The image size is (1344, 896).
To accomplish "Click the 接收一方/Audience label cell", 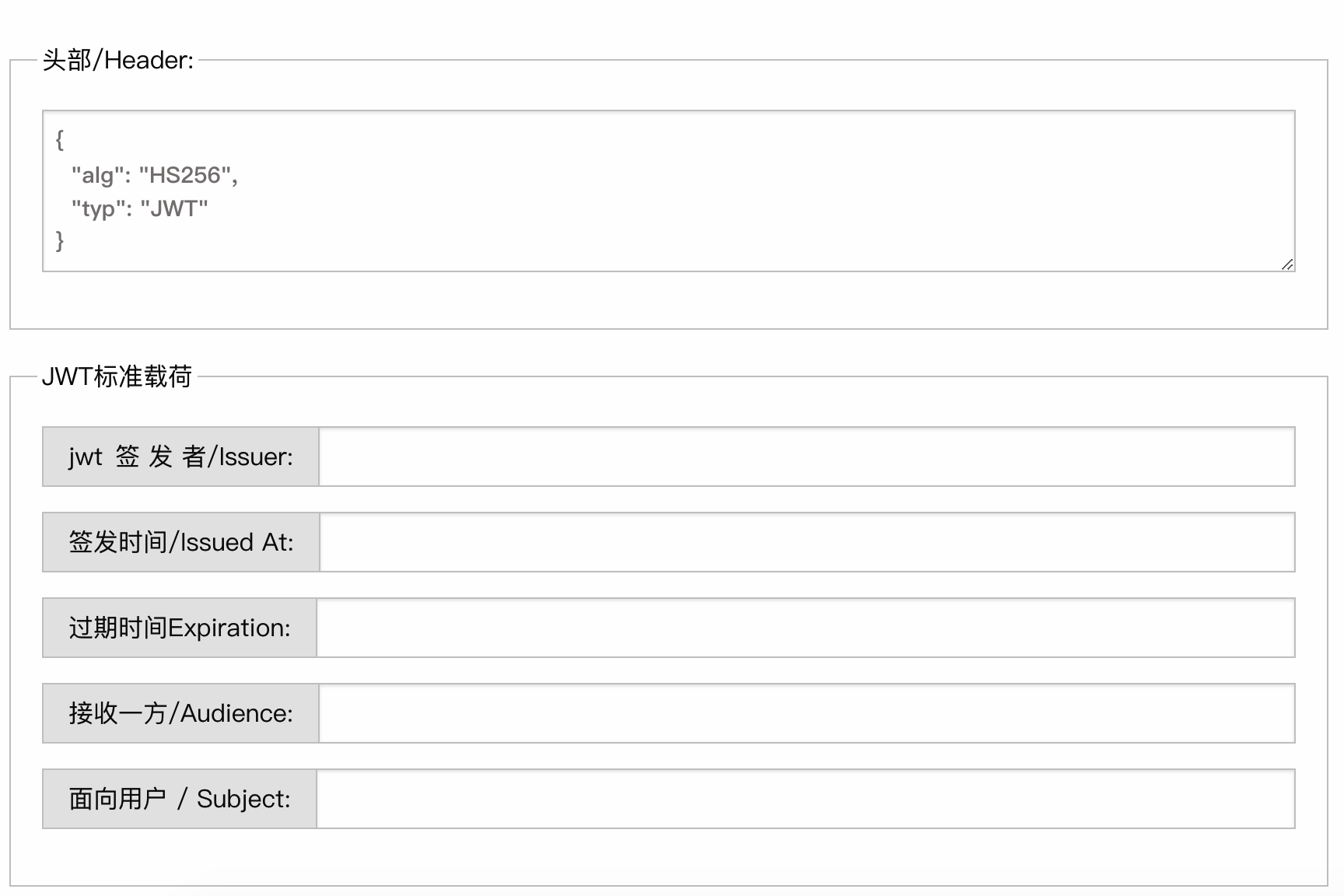I will click(180, 713).
